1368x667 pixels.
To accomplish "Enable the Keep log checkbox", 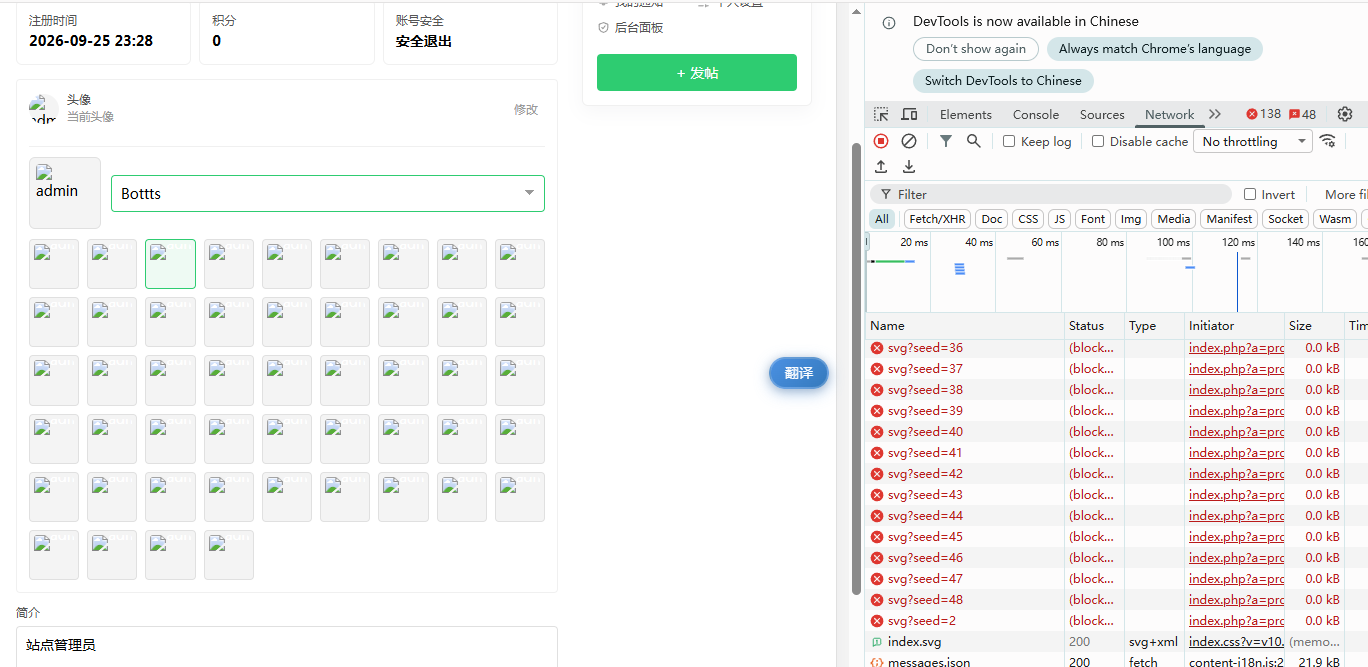I will 1009,142.
